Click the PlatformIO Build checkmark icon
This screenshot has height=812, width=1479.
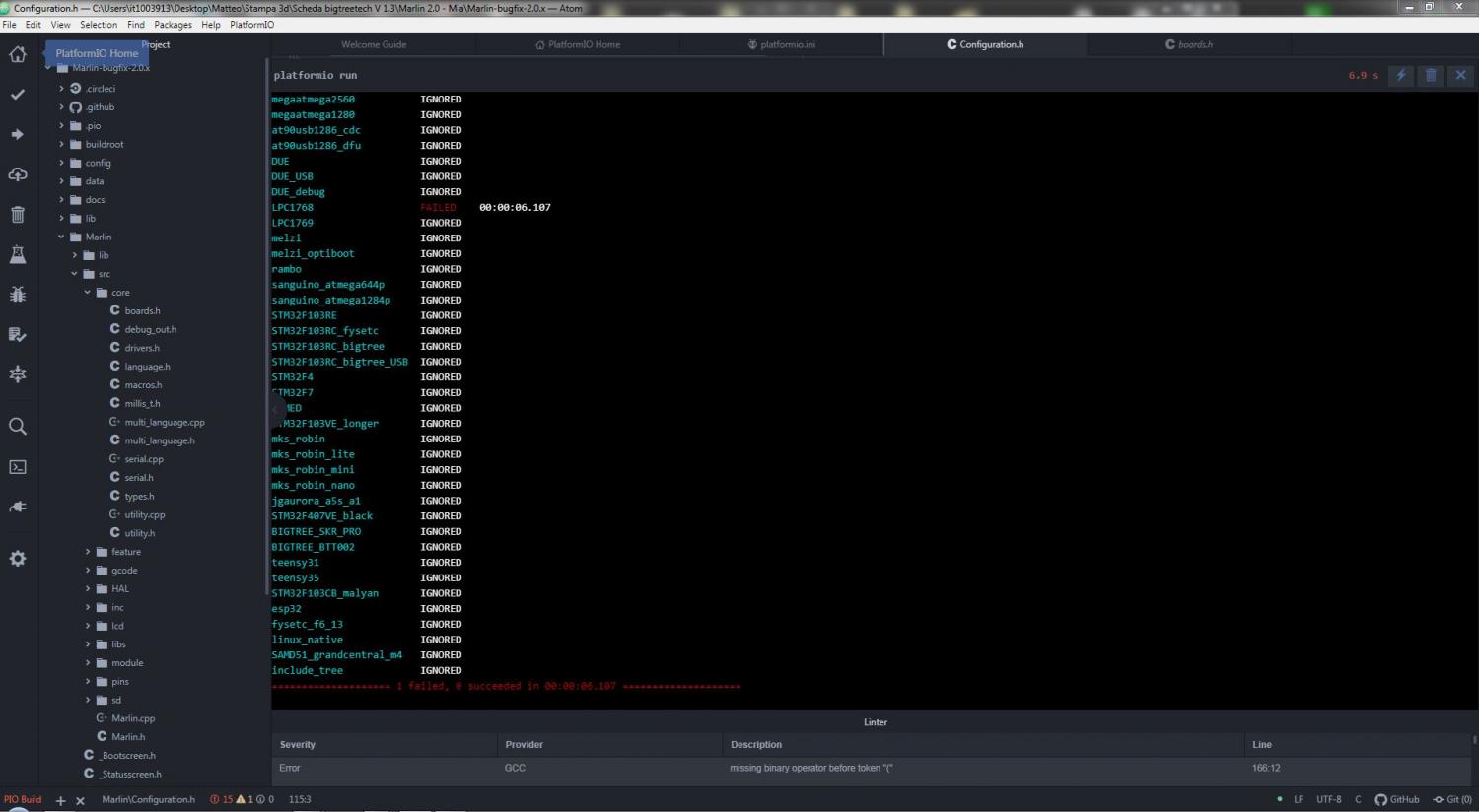tap(18, 95)
